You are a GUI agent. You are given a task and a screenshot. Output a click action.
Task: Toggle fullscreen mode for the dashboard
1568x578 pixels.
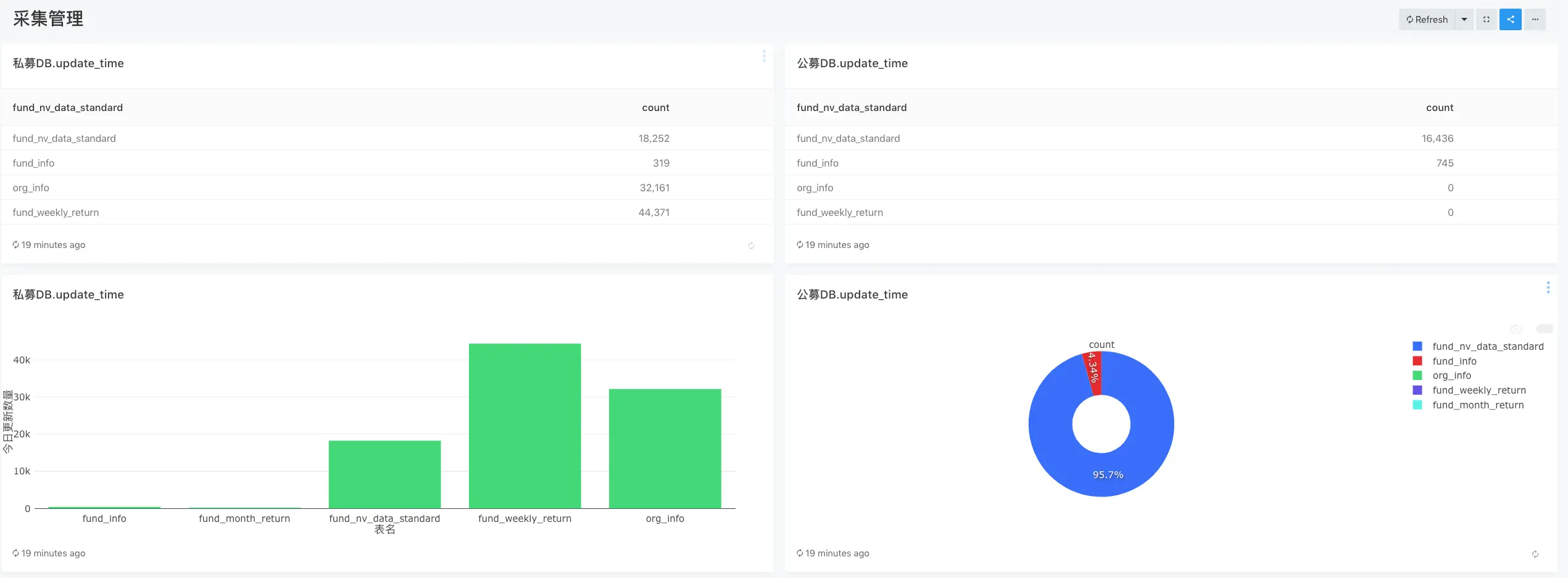click(1487, 20)
